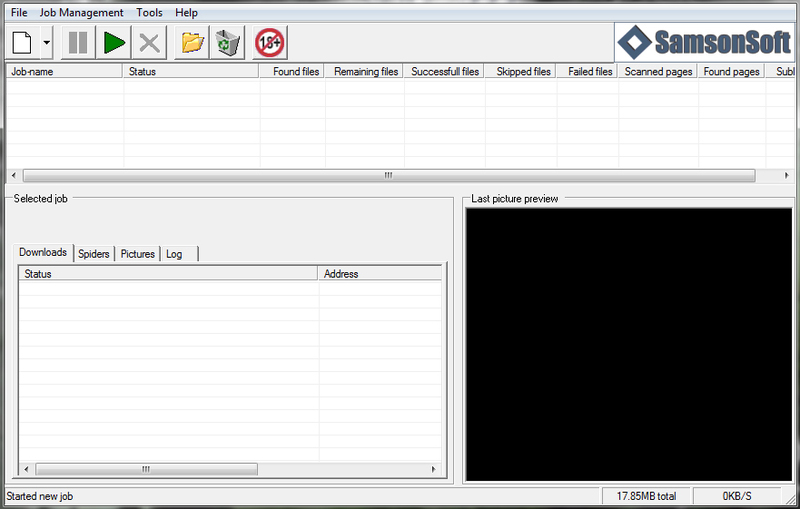Open the Help menu
This screenshot has height=509, width=800.
click(x=186, y=13)
